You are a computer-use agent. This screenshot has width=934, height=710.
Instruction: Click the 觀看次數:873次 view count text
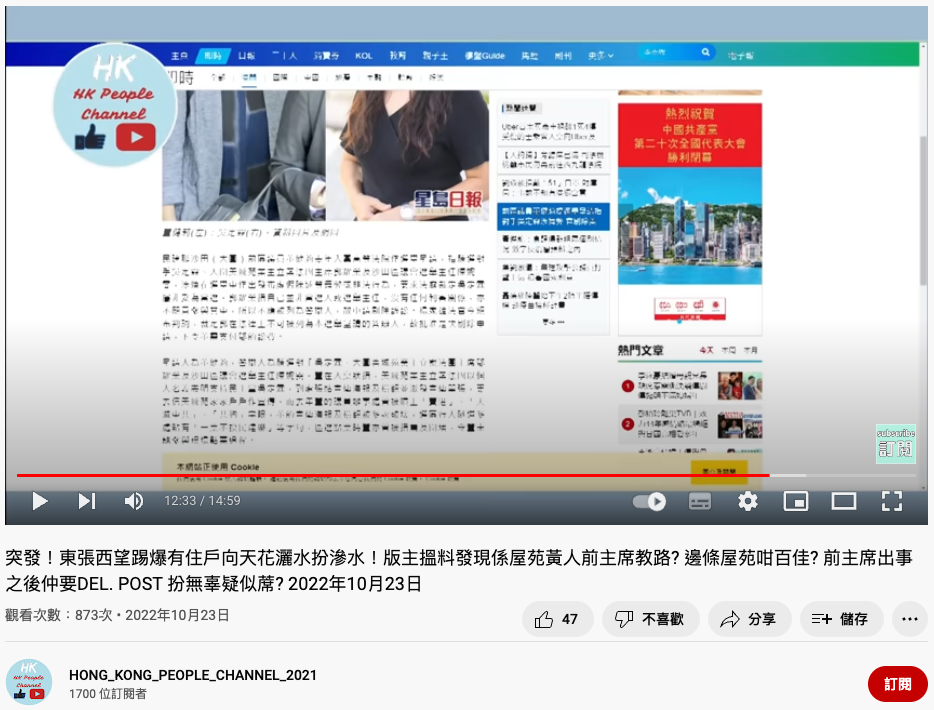pos(58,615)
